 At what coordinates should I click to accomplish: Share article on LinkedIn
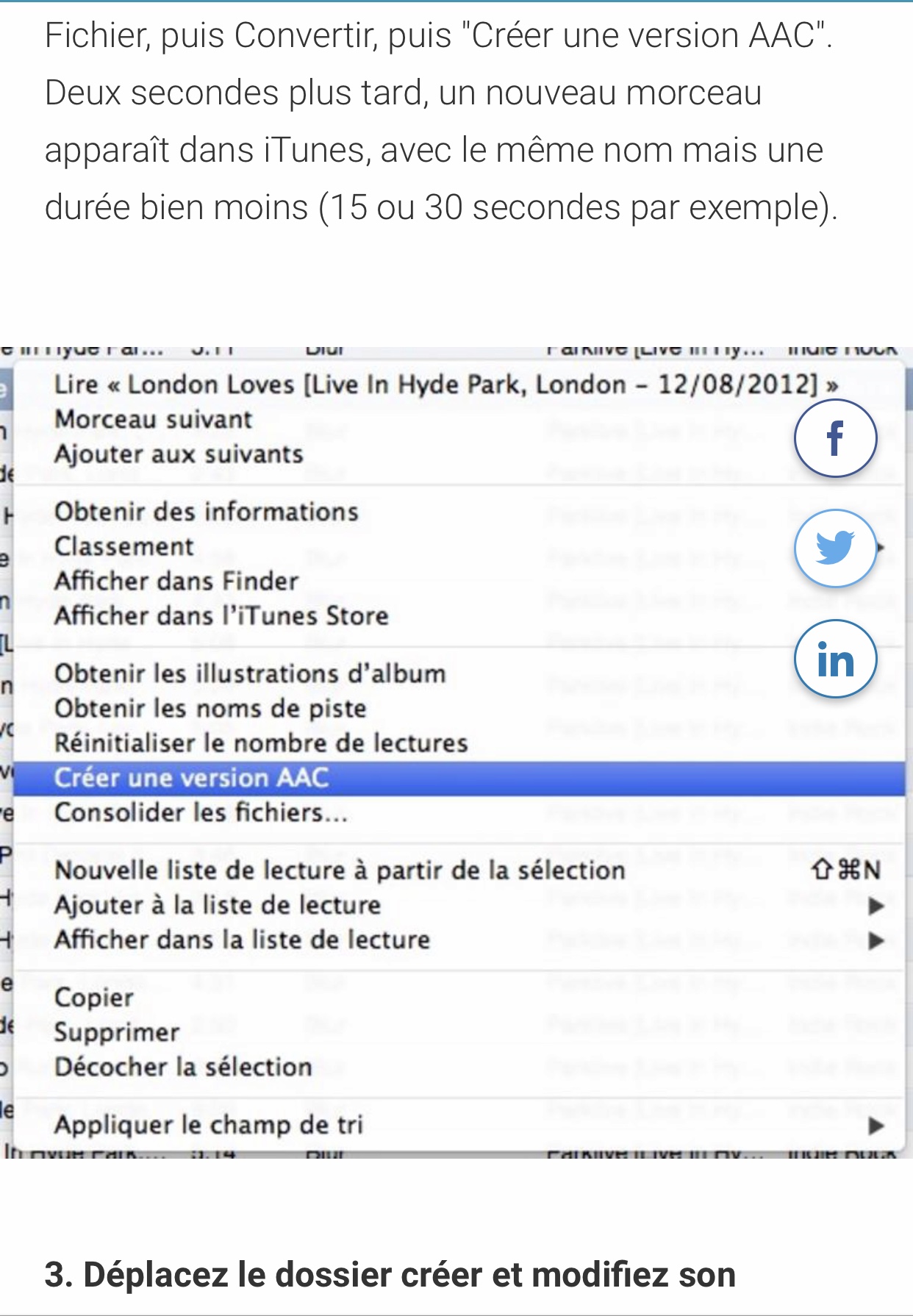[x=835, y=659]
